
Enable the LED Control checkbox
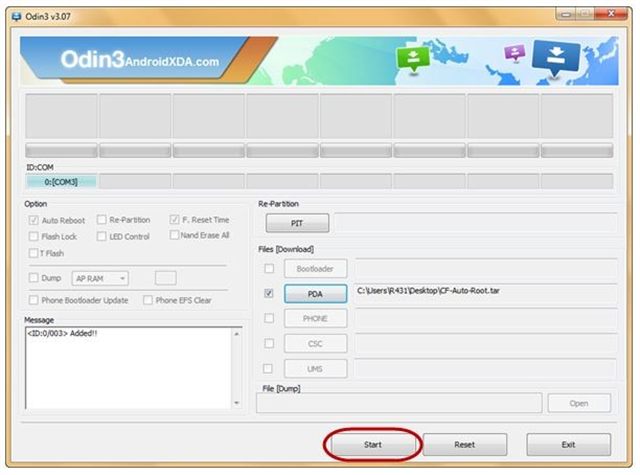[x=101, y=236]
